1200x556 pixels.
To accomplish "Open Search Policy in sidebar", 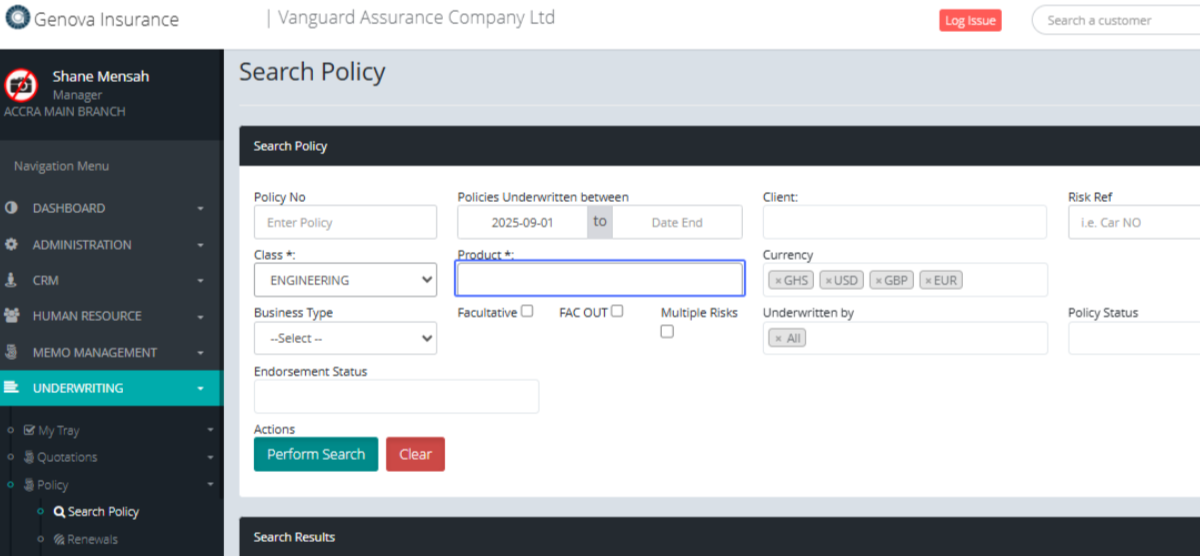I will (x=103, y=511).
